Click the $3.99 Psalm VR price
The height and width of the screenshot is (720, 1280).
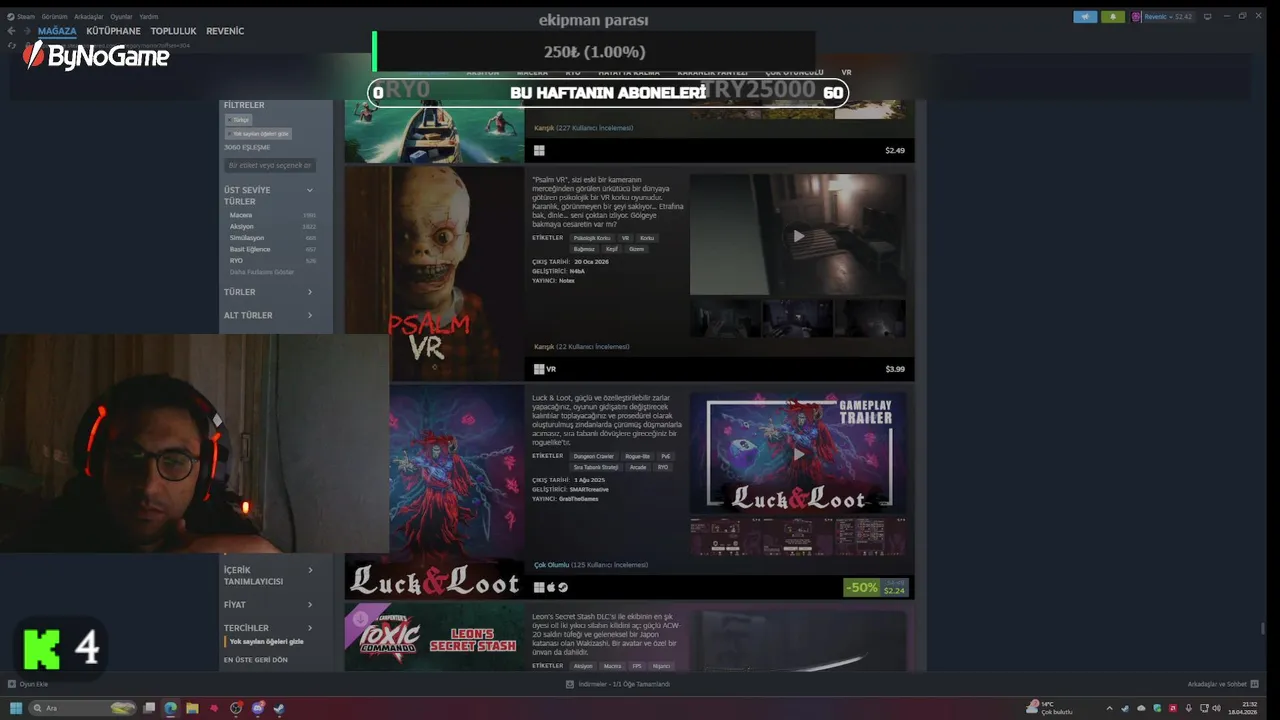coord(894,369)
